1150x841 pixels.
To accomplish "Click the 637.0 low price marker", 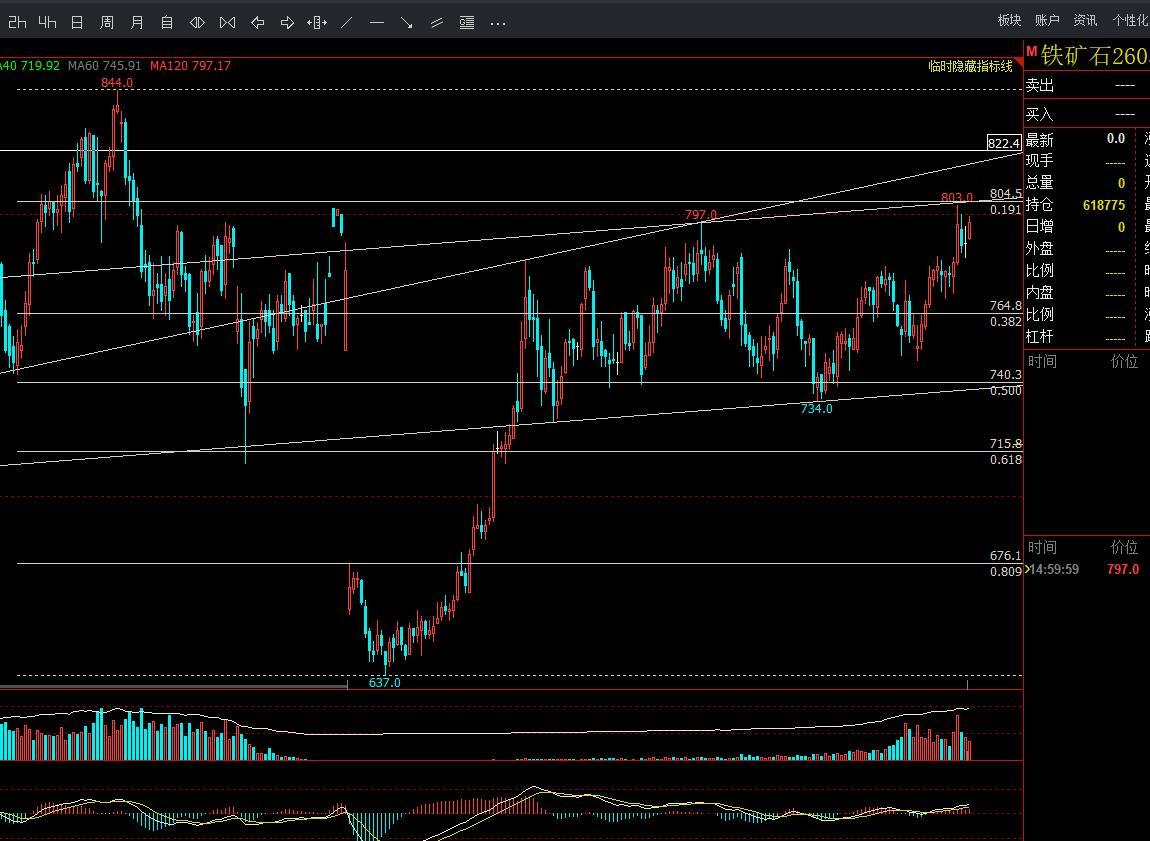I will pyautogui.click(x=384, y=683).
